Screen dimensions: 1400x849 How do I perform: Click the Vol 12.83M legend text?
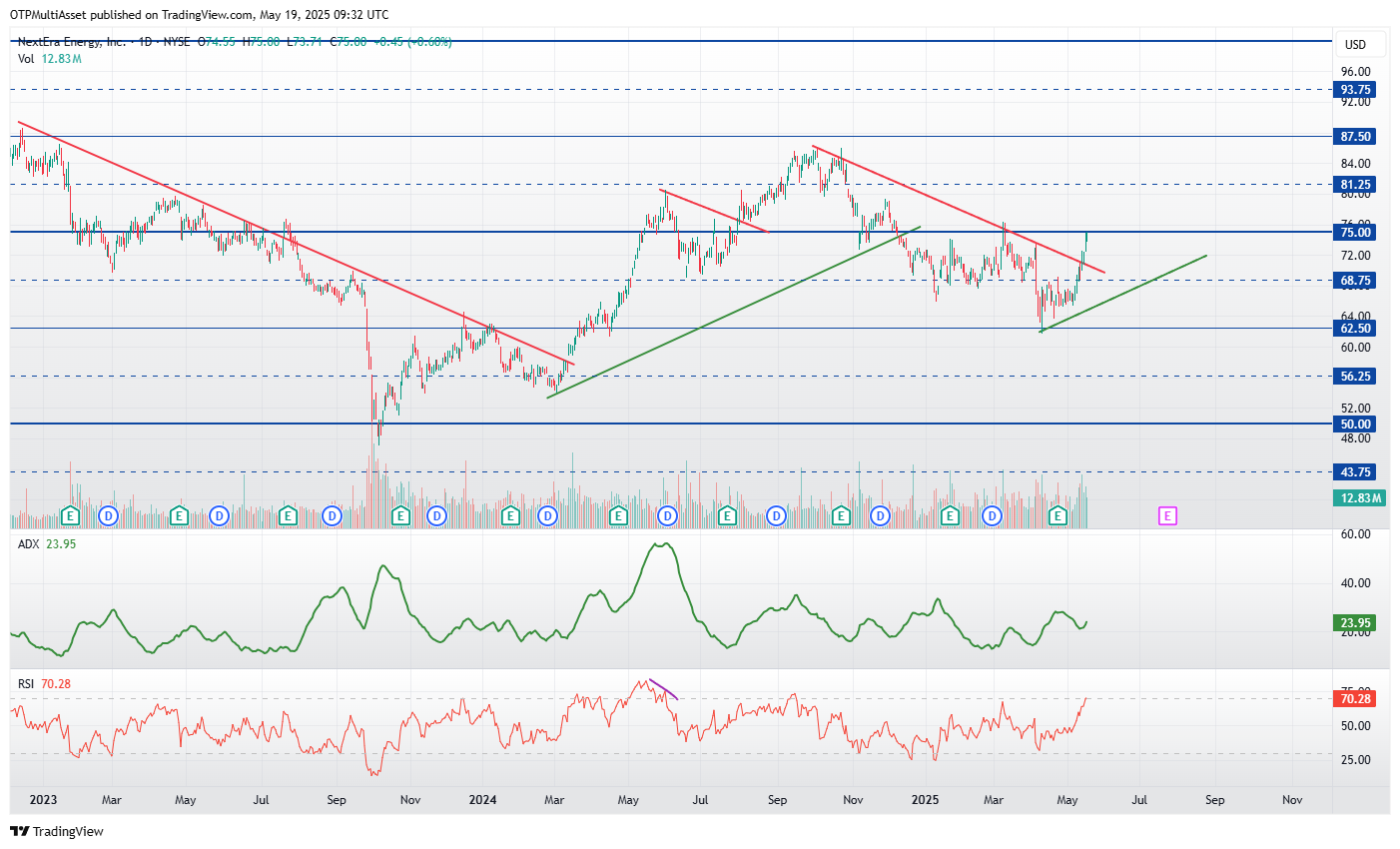(49, 59)
